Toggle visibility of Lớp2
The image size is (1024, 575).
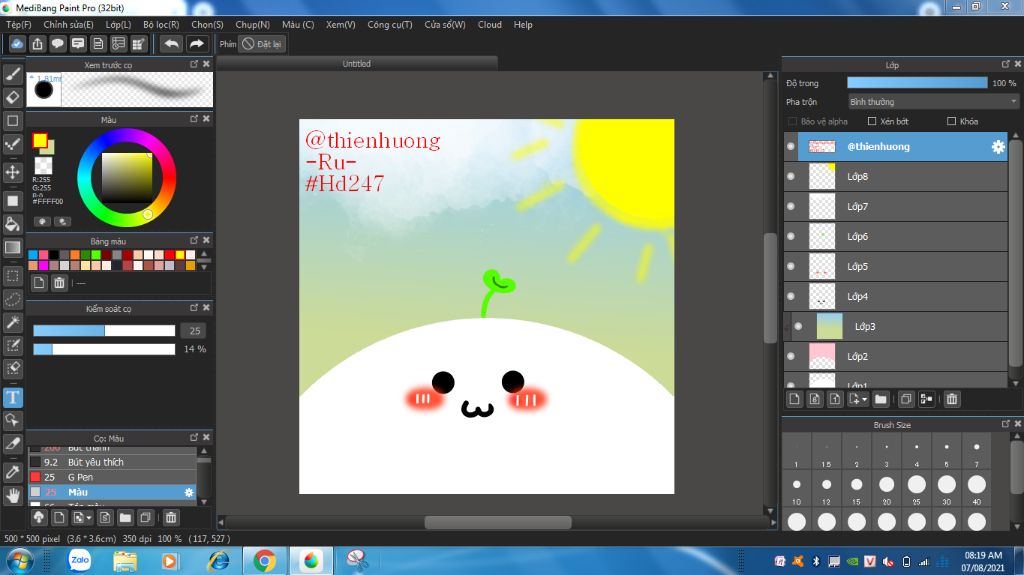point(791,357)
